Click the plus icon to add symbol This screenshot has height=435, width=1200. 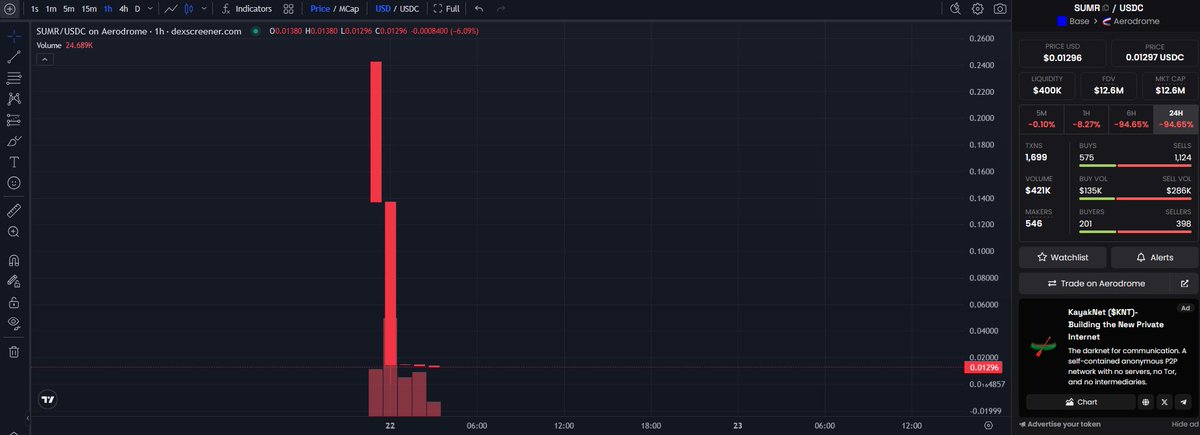[x=11, y=9]
